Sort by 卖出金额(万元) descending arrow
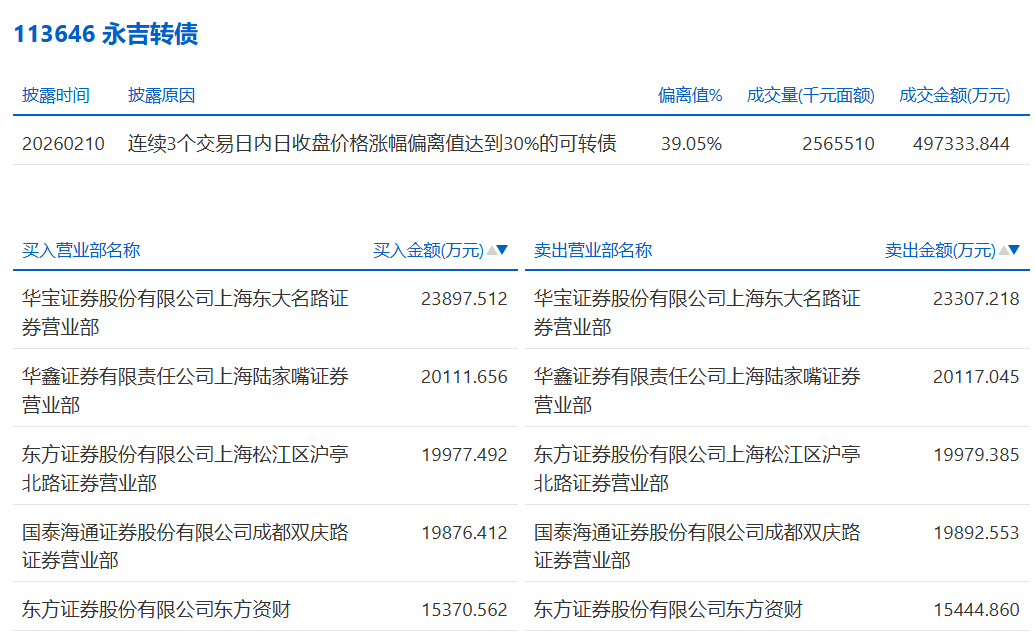 (x=1015, y=250)
